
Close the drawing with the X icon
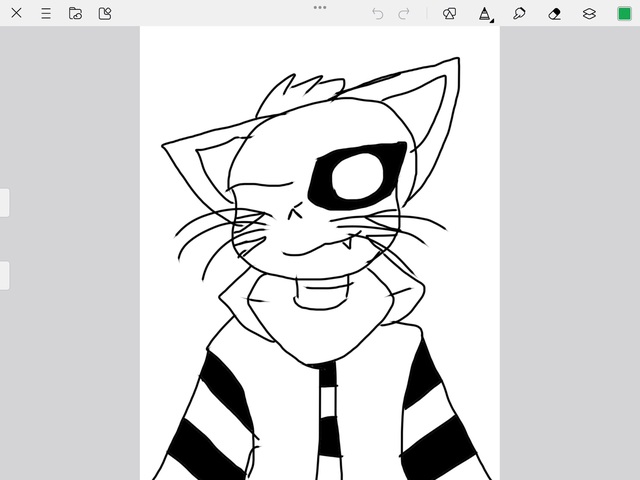point(17,13)
